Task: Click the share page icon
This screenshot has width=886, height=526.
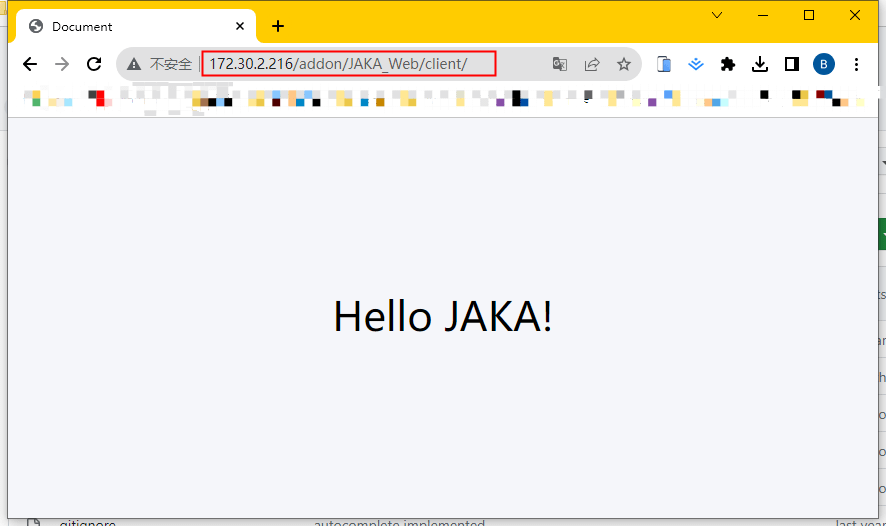Action: coord(592,64)
